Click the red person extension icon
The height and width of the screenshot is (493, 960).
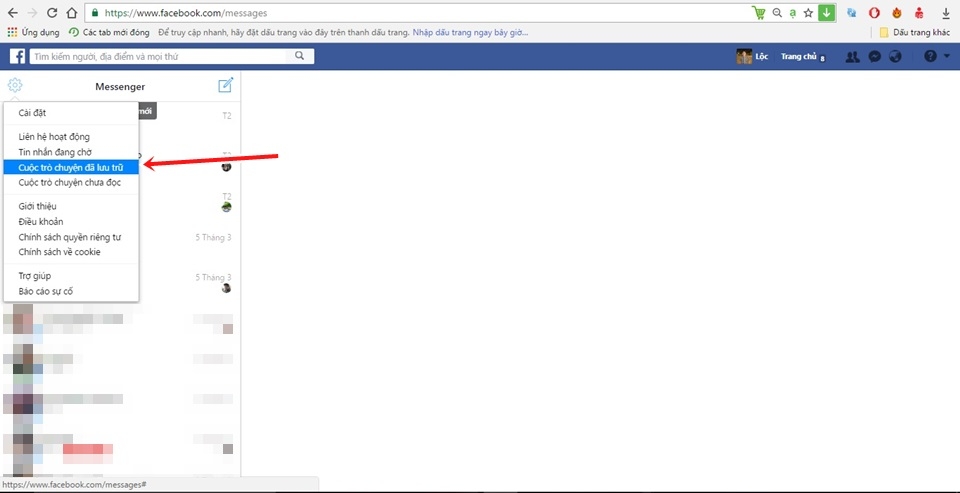(919, 13)
